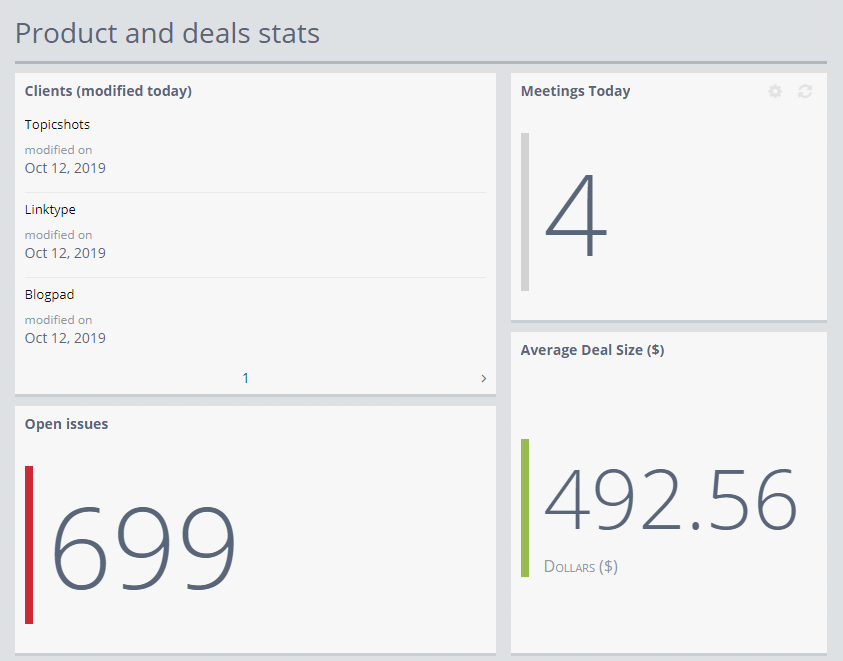Select page 1 in Clients pagination
This screenshot has height=661, width=843.
tap(246, 378)
